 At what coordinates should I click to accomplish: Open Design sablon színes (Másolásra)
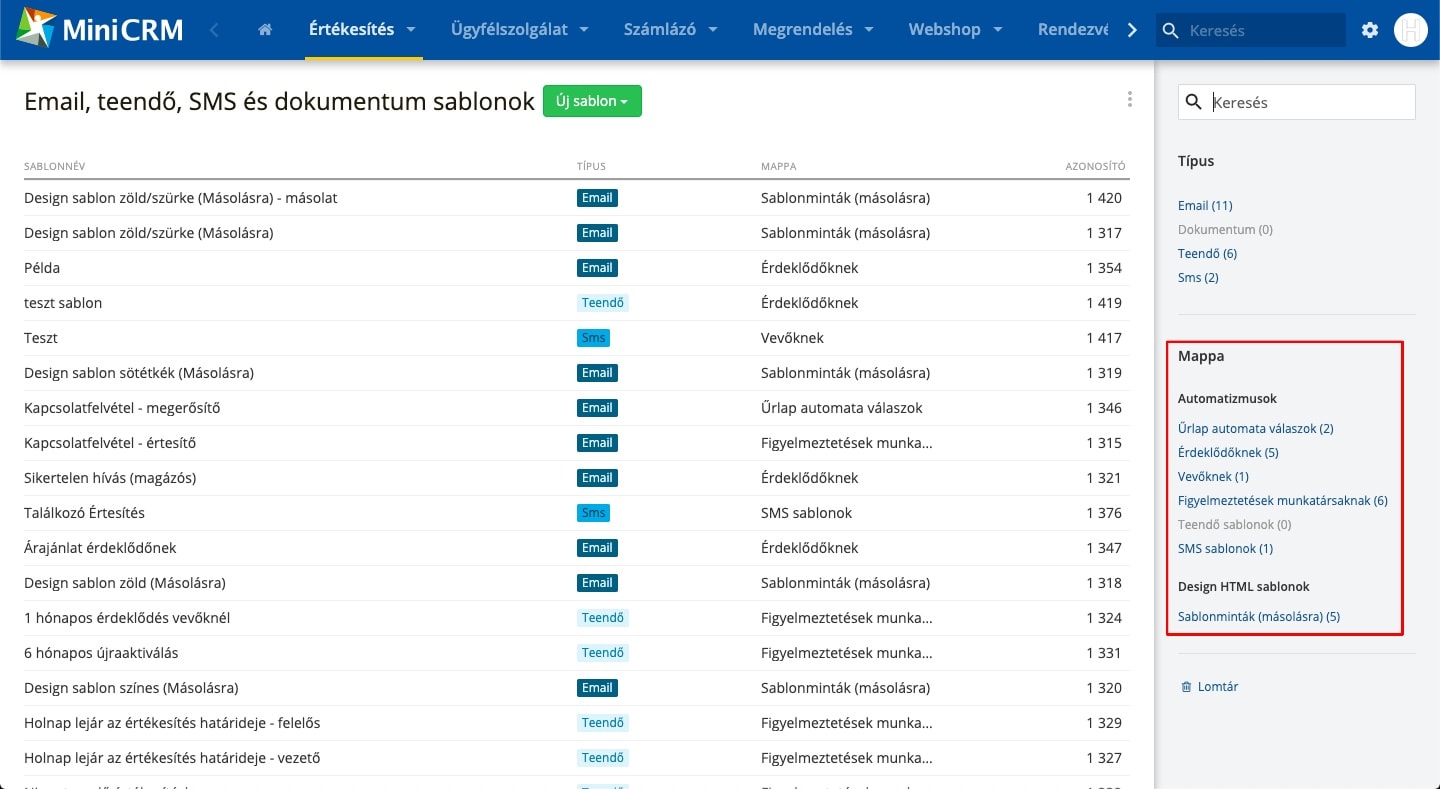coord(131,688)
